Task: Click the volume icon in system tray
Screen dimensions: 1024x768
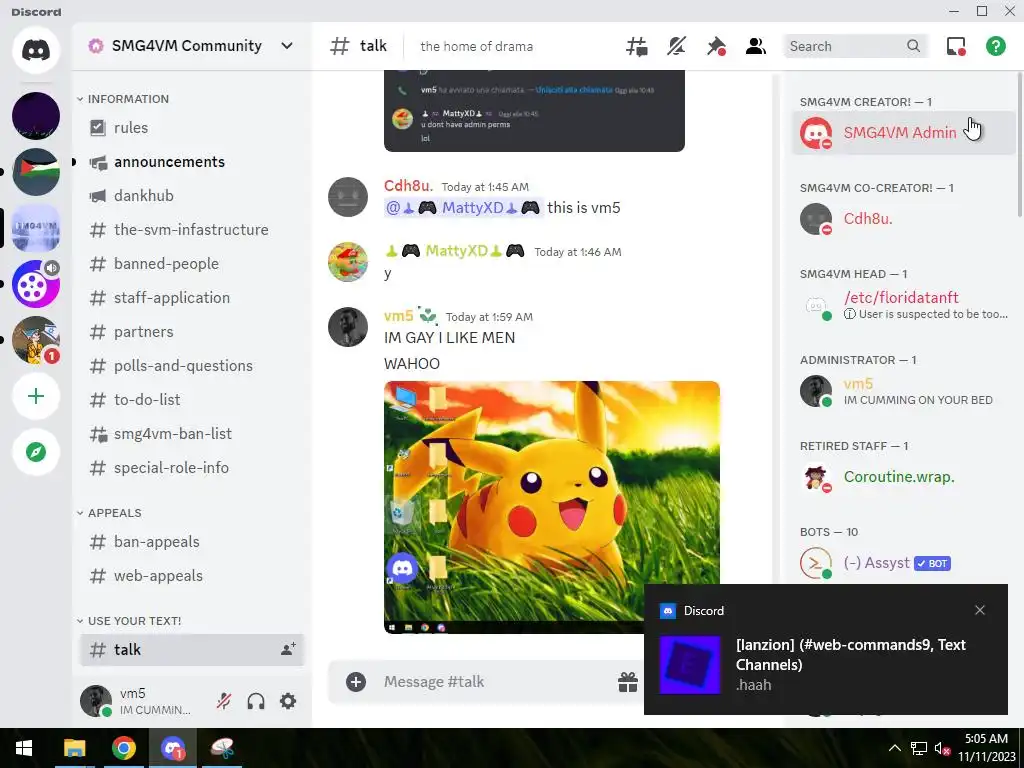Action: point(942,748)
